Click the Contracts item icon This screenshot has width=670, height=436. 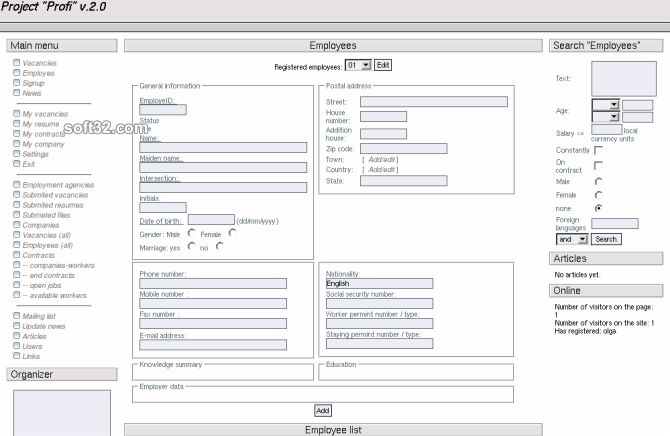coord(17,255)
